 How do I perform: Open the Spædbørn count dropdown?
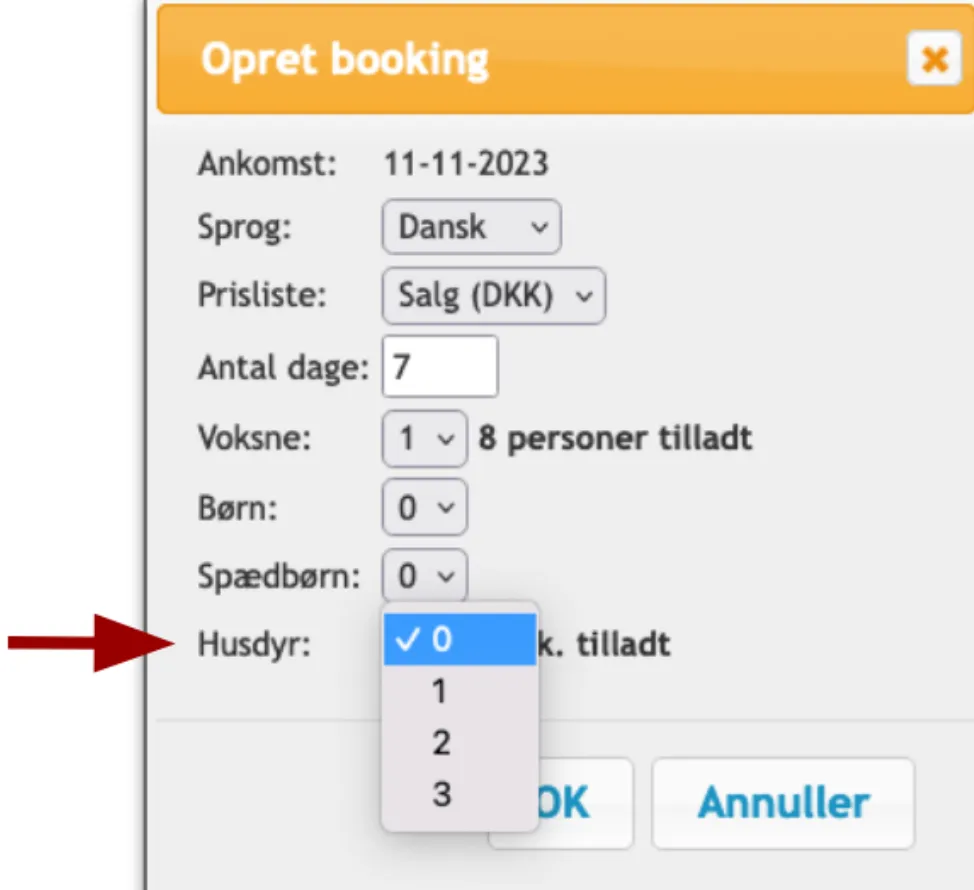(x=424, y=576)
